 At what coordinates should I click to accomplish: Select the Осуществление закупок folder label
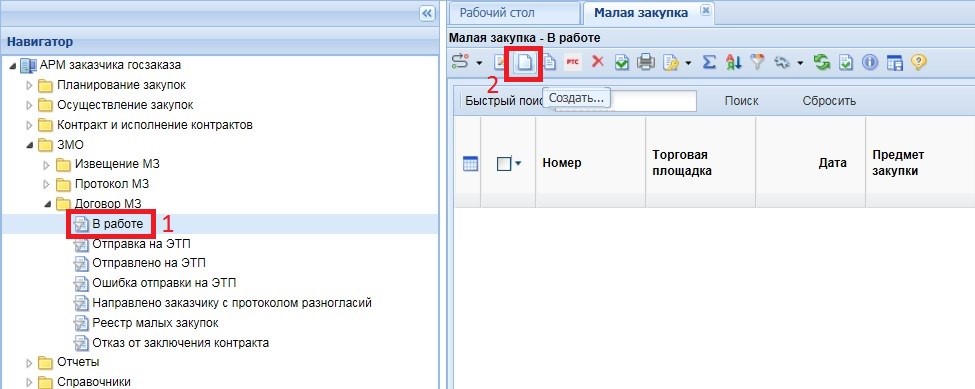click(125, 105)
